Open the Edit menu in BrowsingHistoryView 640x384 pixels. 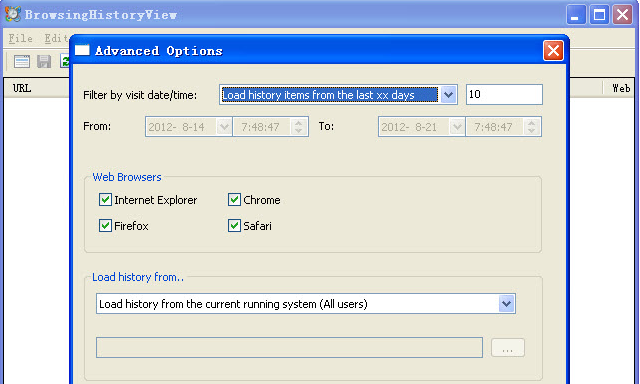(56, 38)
